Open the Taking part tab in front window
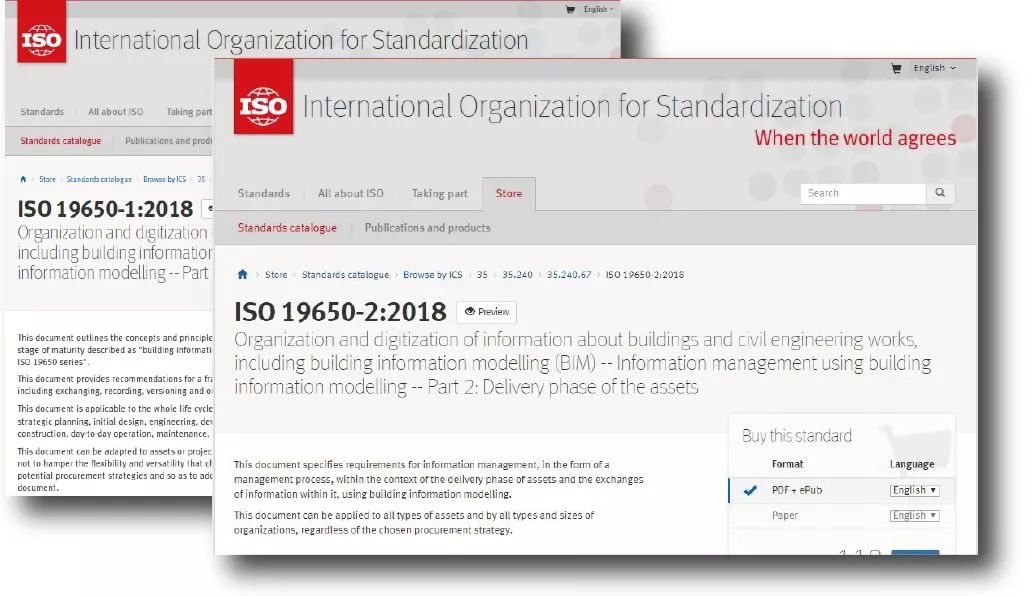 (x=439, y=193)
